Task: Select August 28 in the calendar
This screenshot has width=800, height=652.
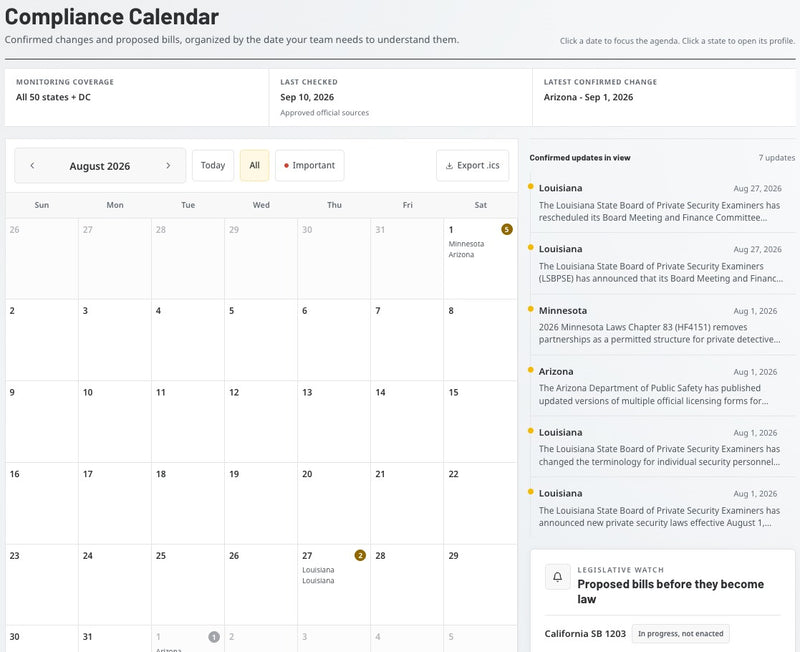Action: coord(407,585)
